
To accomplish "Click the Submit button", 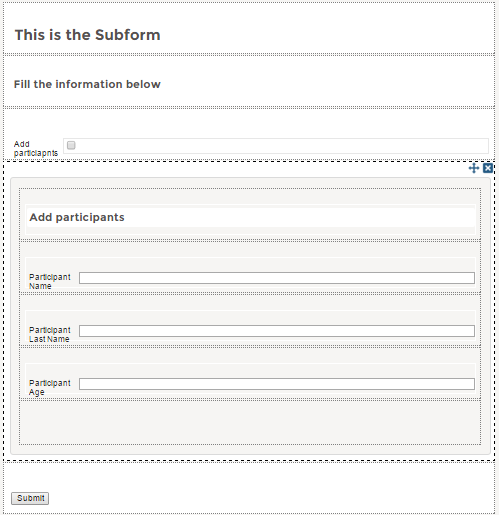I will click(30, 498).
